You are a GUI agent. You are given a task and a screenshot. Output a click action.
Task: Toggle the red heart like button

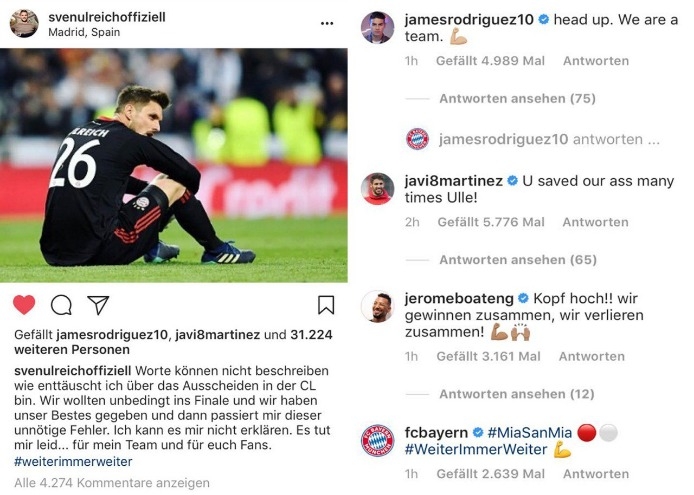(x=24, y=305)
